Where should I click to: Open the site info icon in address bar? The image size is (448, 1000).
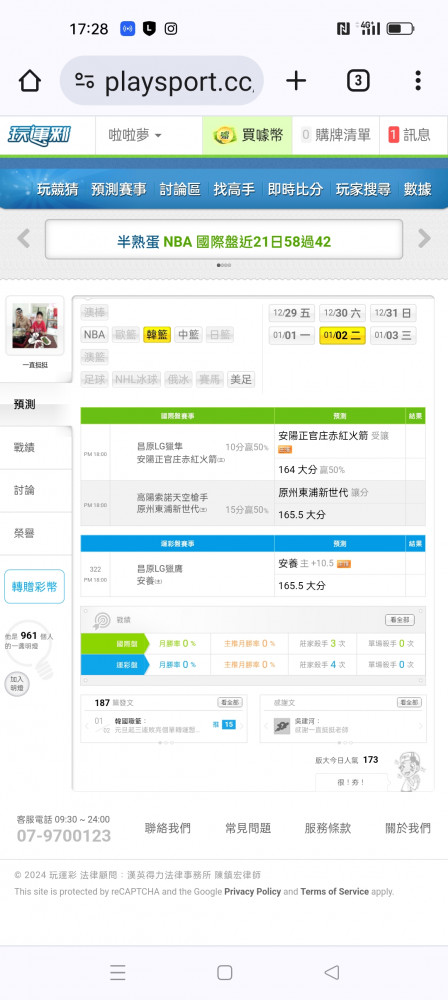point(84,80)
